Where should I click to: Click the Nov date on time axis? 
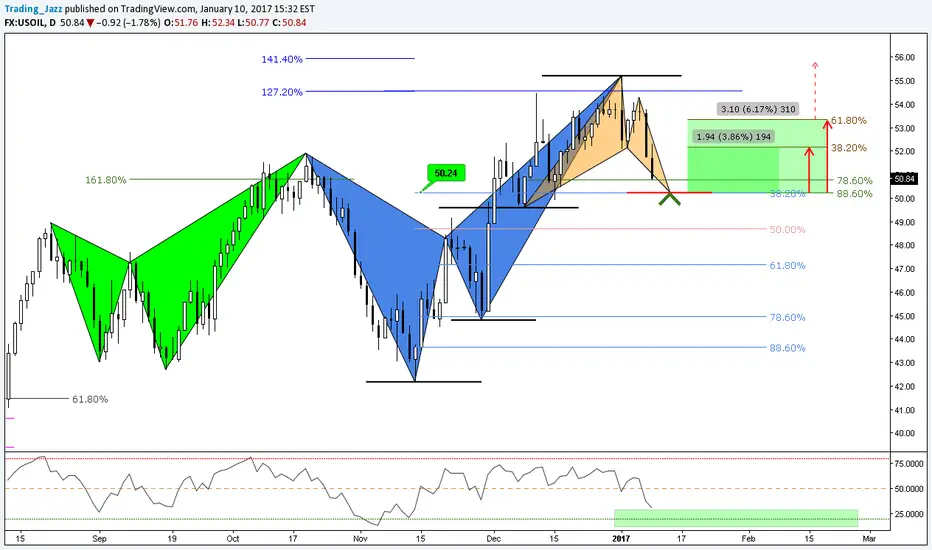pyautogui.click(x=360, y=539)
